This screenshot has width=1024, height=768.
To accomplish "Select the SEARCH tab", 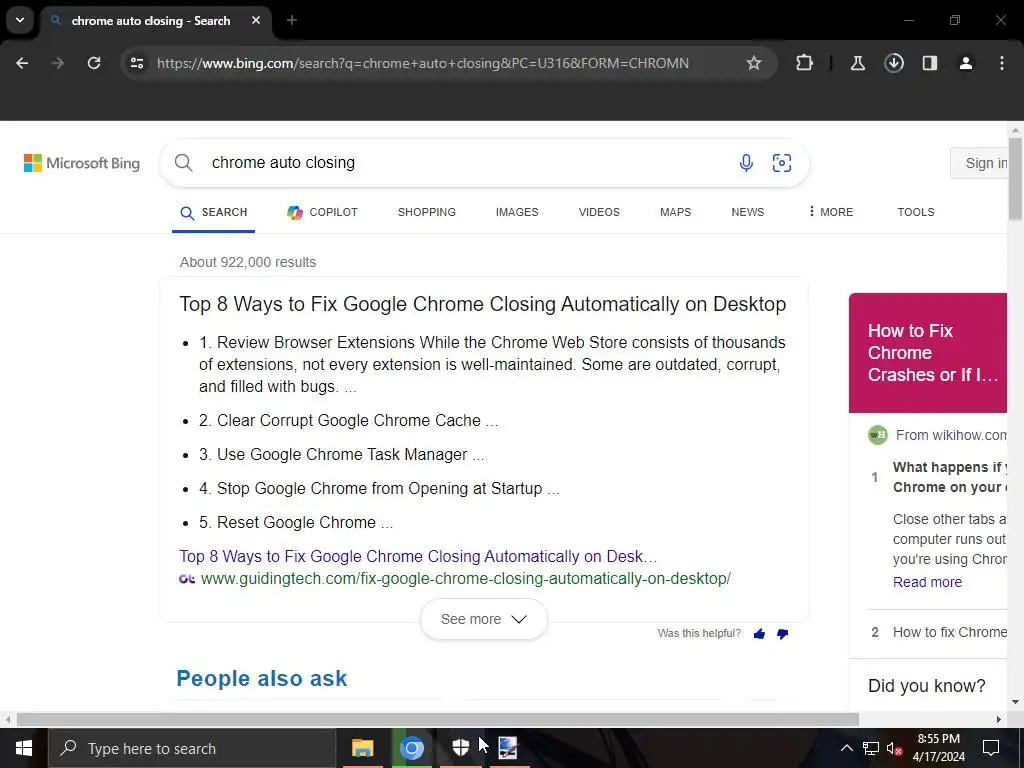I will [214, 212].
